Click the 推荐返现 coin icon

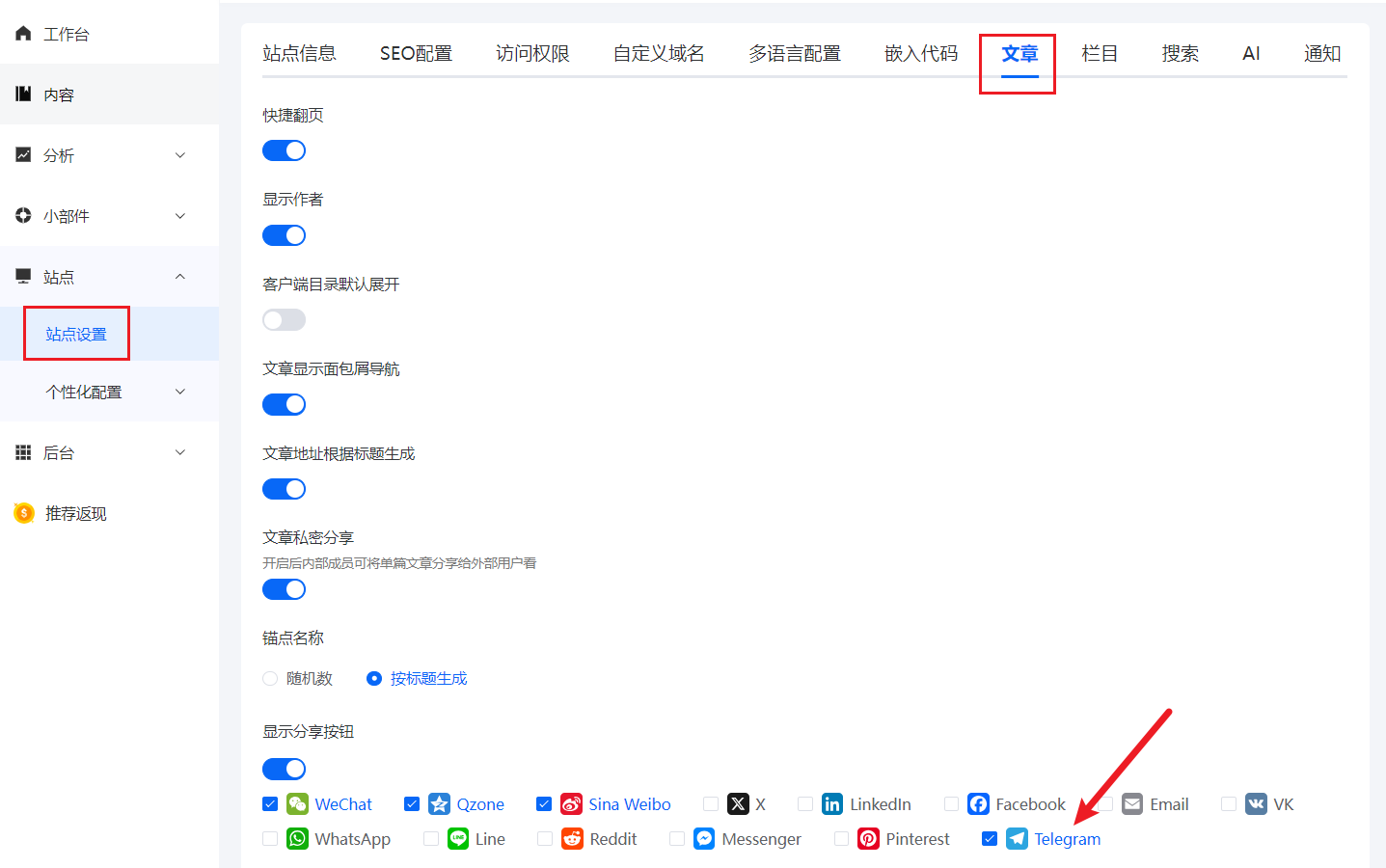[24, 513]
